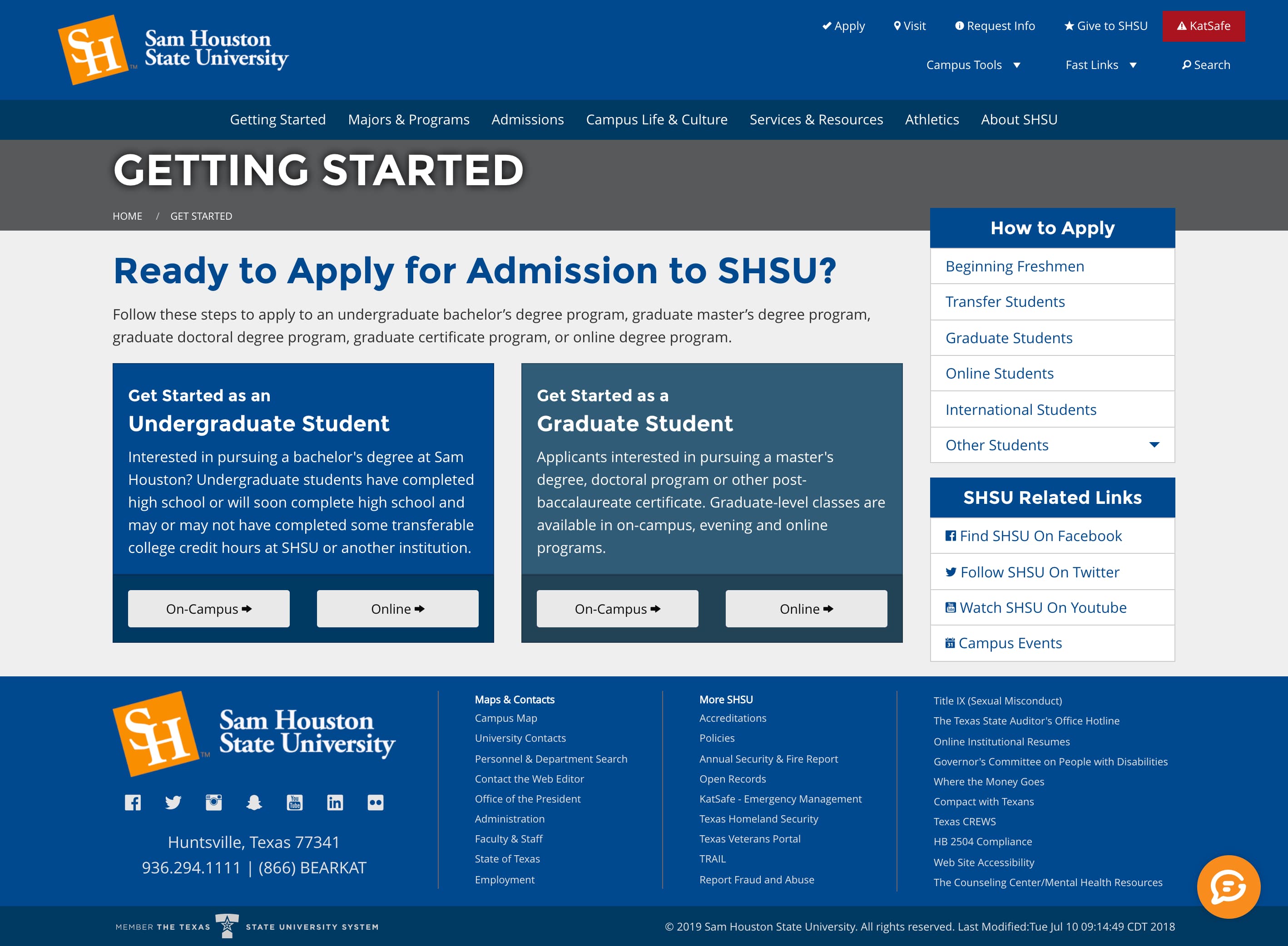Open Personnel & Department Search
Screen dimensions: 1288x946
tap(551, 759)
